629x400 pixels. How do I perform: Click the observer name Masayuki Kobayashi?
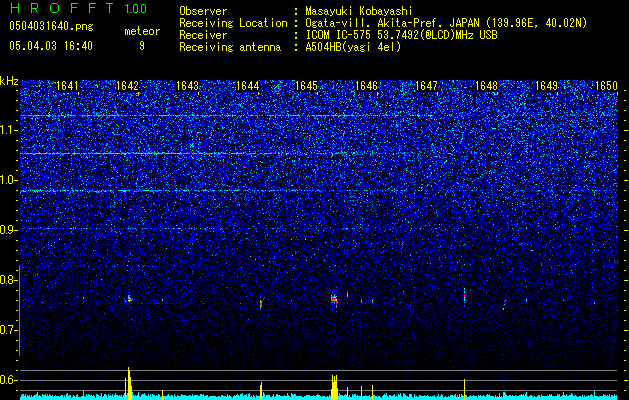click(x=359, y=11)
